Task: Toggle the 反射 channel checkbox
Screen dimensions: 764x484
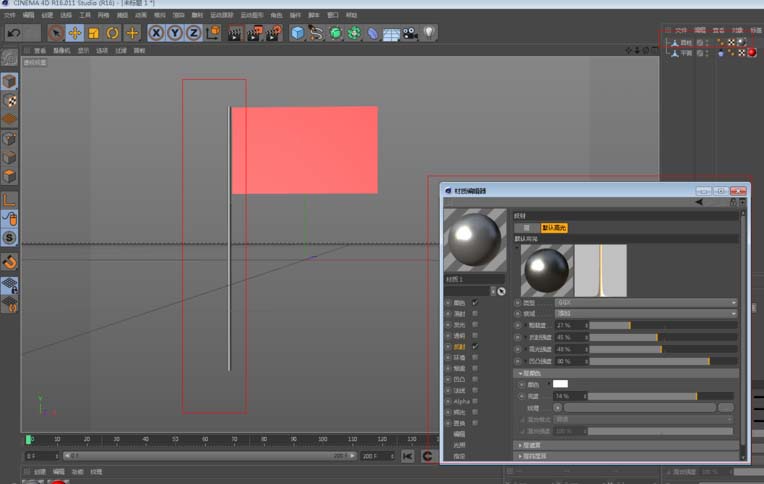Action: [x=475, y=346]
